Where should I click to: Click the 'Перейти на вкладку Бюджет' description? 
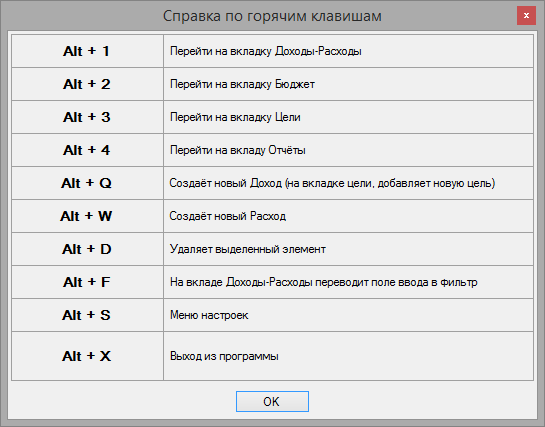(242, 84)
